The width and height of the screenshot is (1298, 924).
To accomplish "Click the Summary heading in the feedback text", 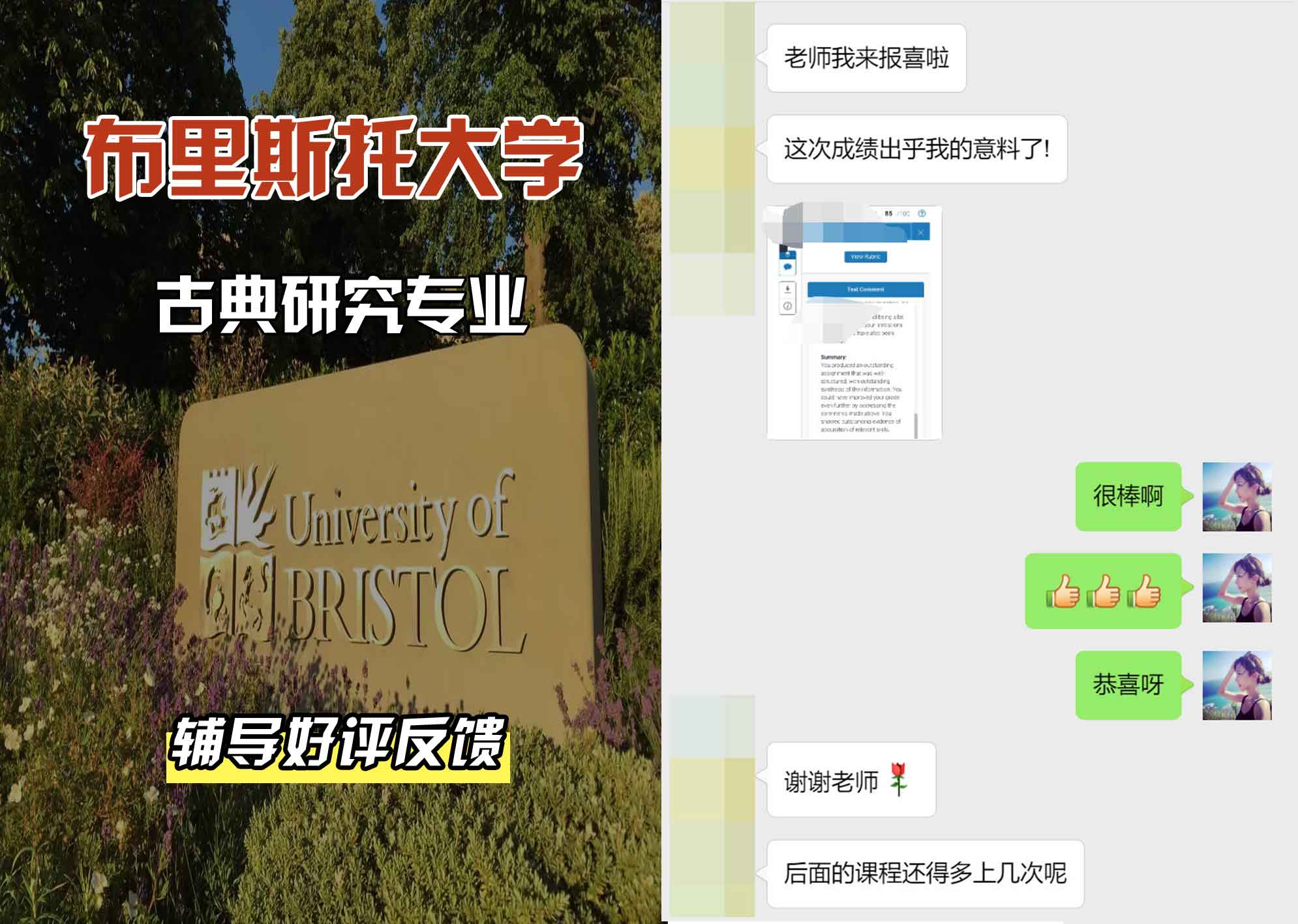I will coord(834,356).
